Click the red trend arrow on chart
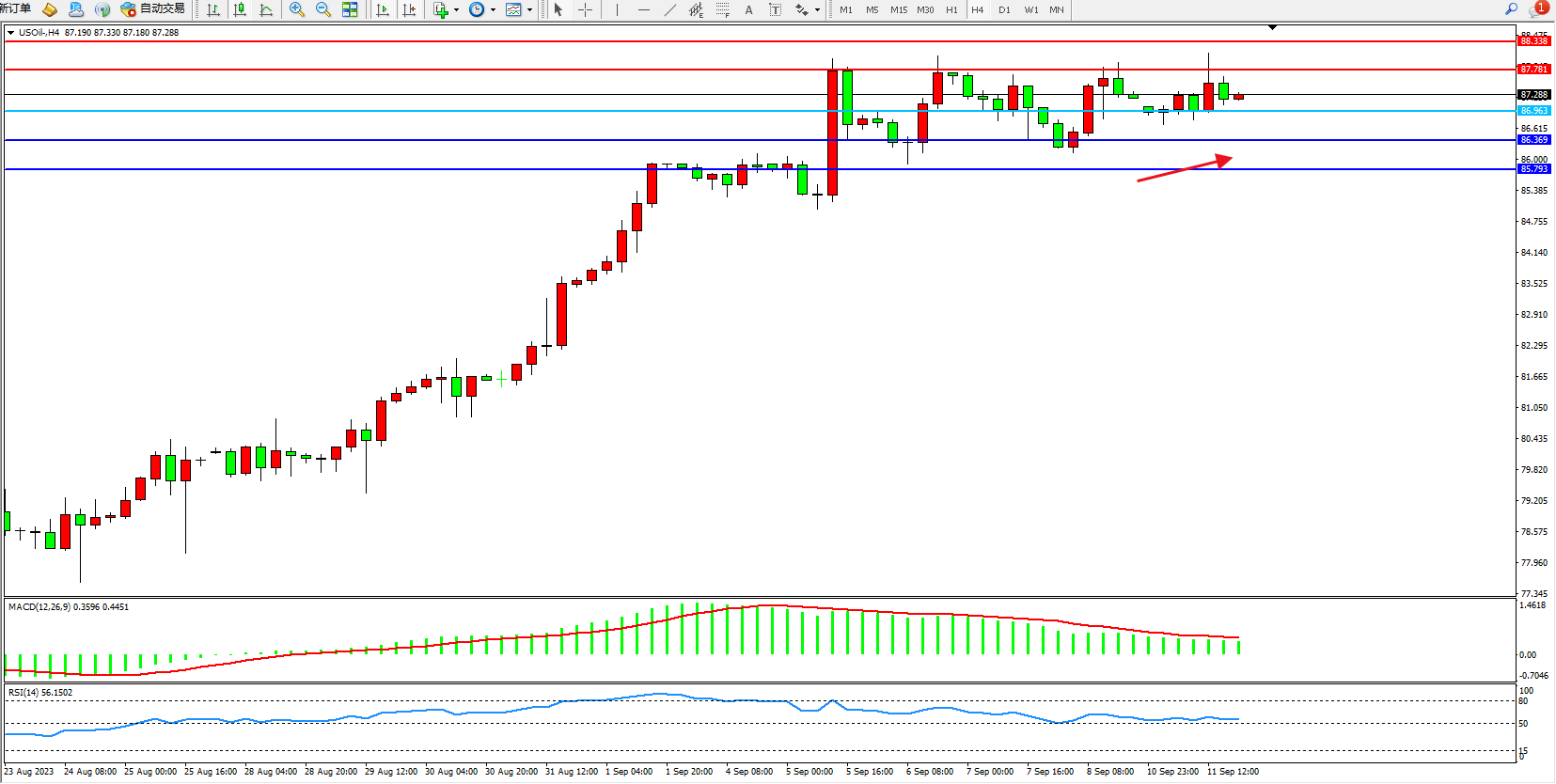Viewport: 1556px width, 784px height. (x=1185, y=168)
